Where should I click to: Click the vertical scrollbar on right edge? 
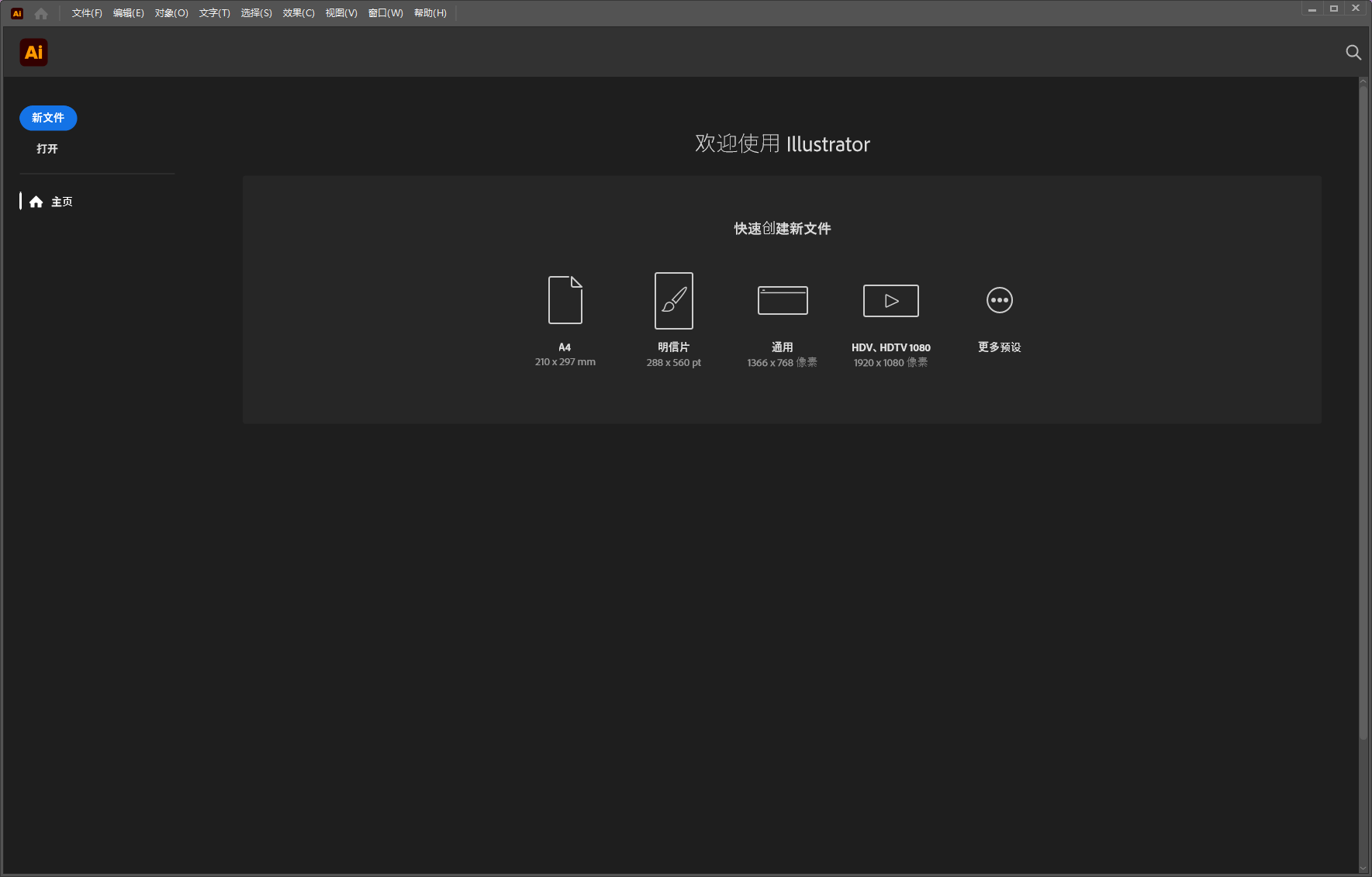1363,413
